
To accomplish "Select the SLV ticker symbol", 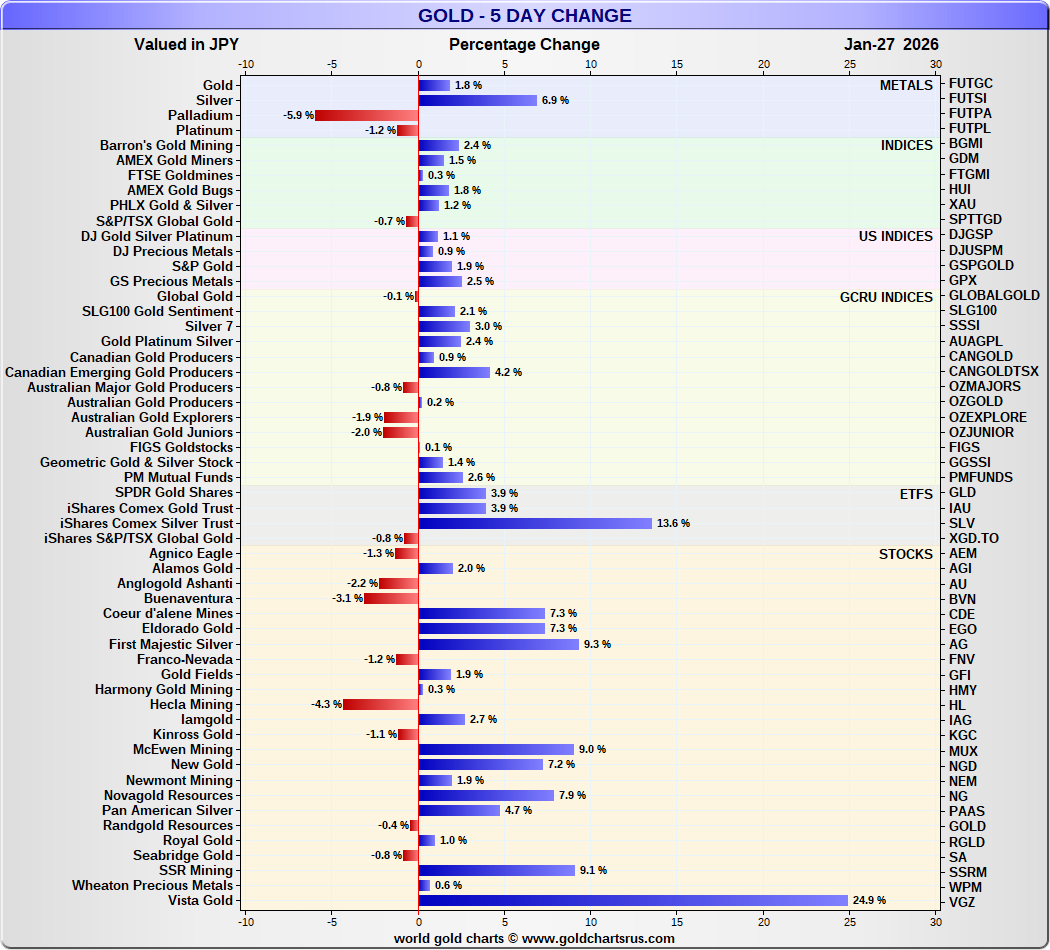I will click(961, 523).
